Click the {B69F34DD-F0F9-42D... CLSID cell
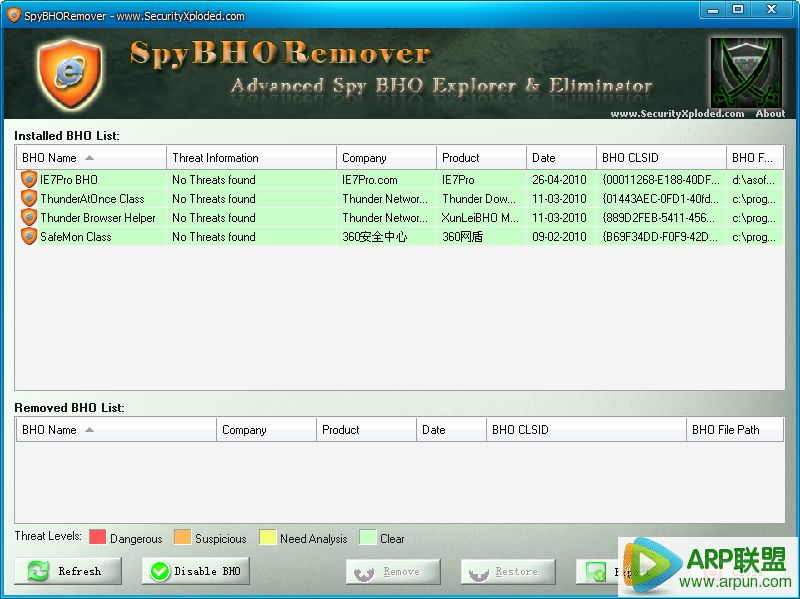Viewport: 800px width, 599px height. 660,236
